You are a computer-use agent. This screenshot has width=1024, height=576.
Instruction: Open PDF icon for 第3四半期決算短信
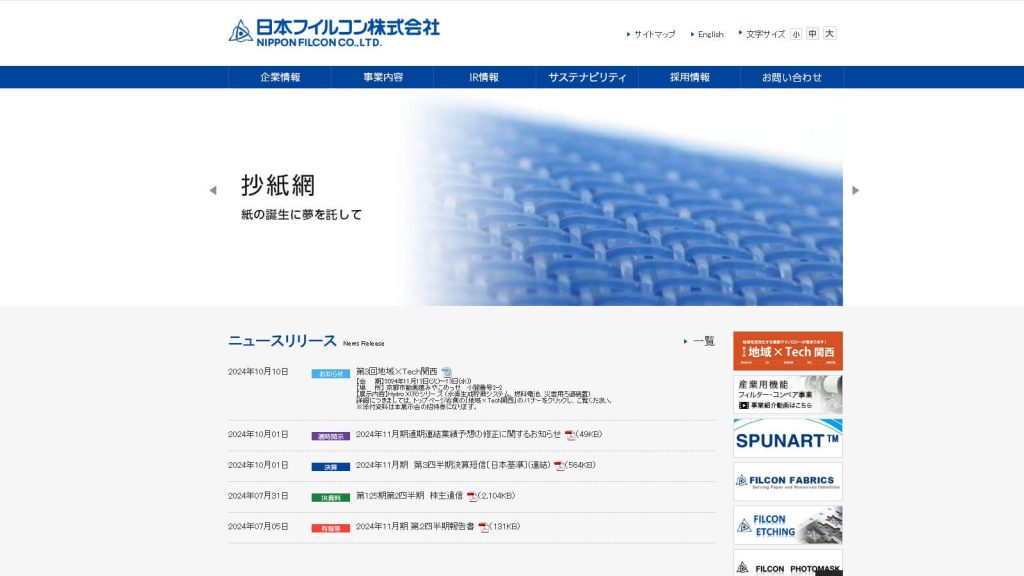tap(560, 466)
